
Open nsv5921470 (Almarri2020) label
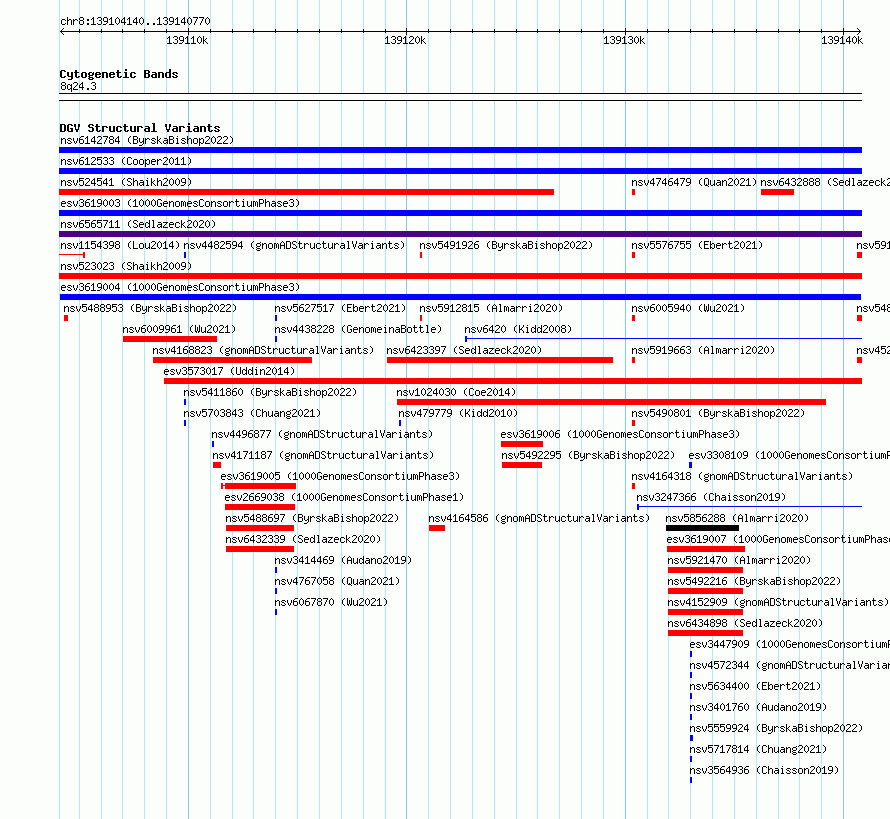pos(739,560)
